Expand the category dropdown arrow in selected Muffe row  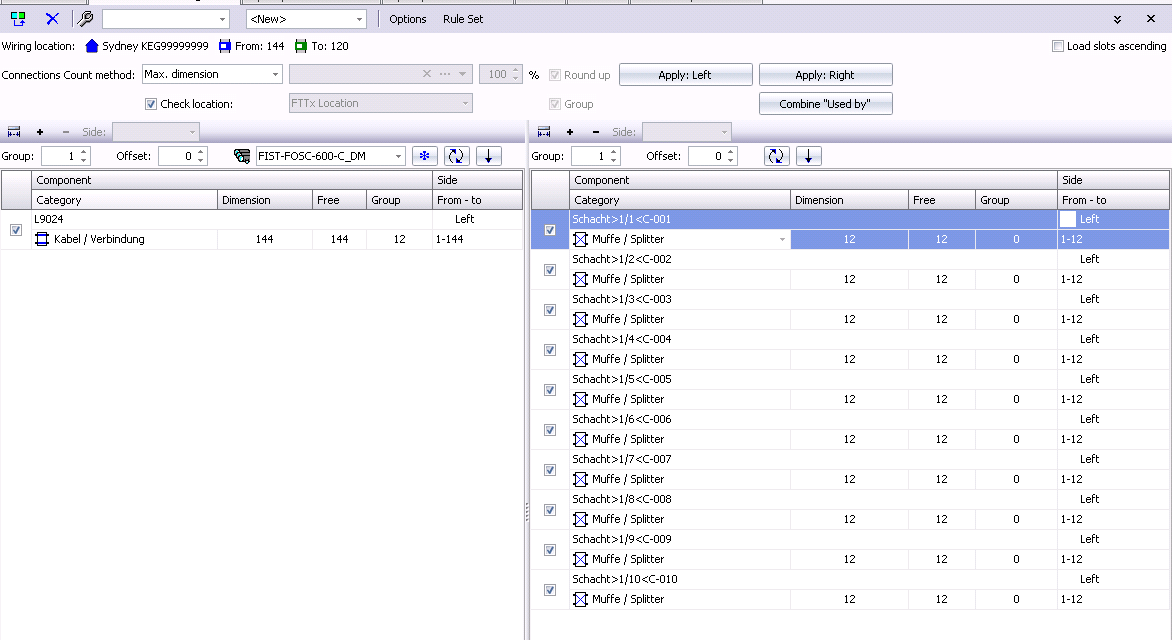[782, 239]
